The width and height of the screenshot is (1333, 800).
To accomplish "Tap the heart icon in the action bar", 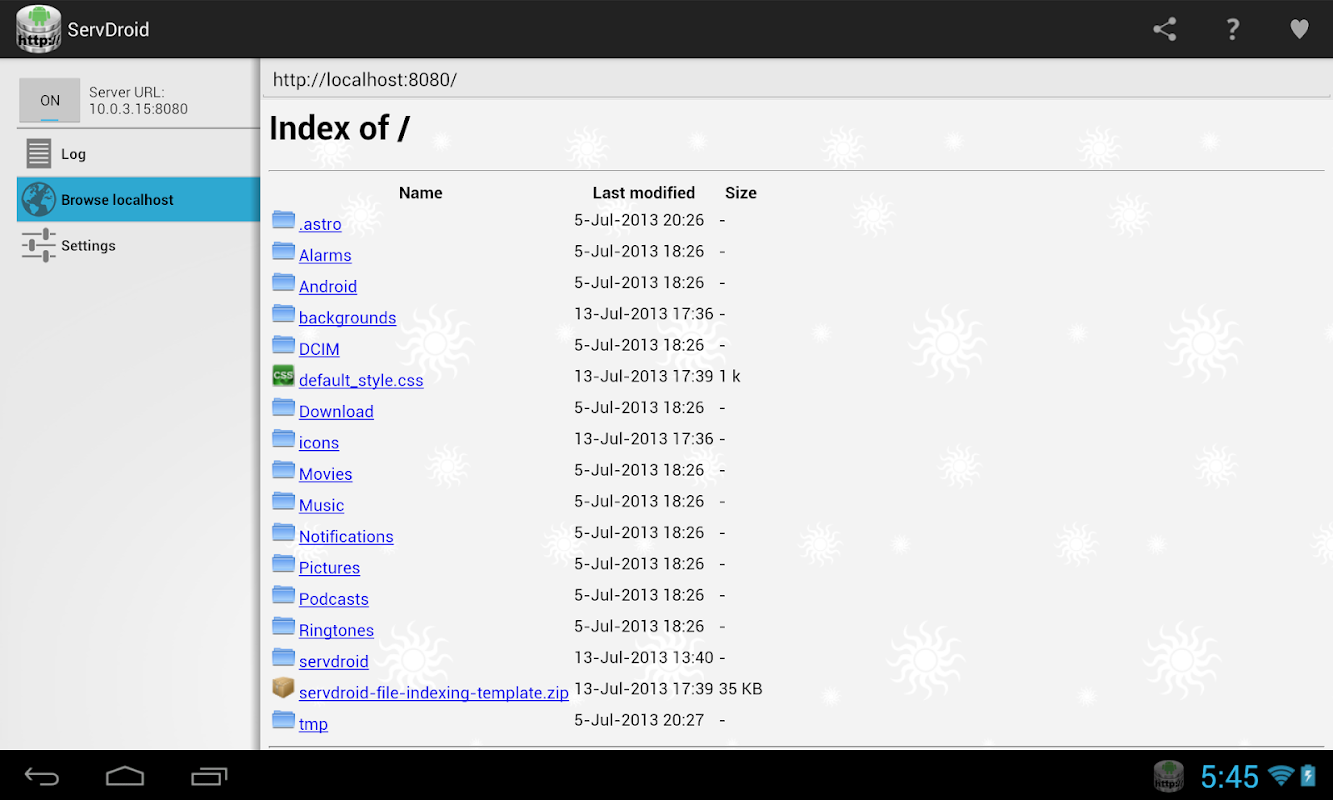I will (1299, 29).
